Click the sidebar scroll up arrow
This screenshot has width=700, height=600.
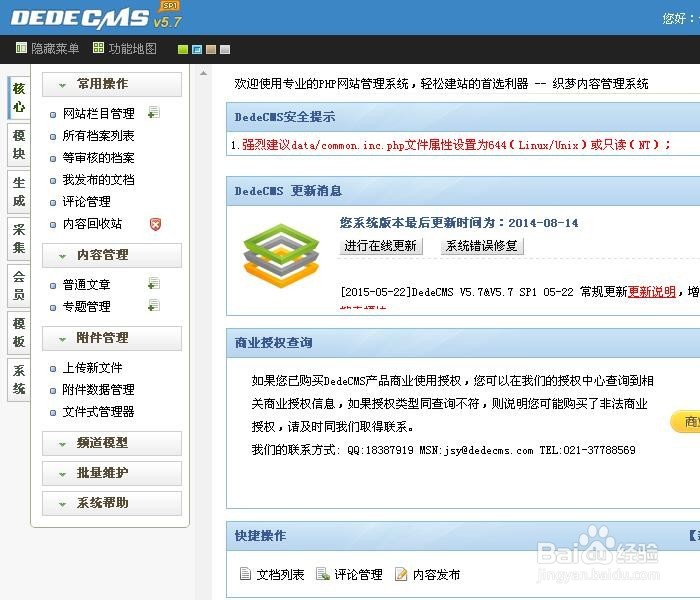pos(204,73)
